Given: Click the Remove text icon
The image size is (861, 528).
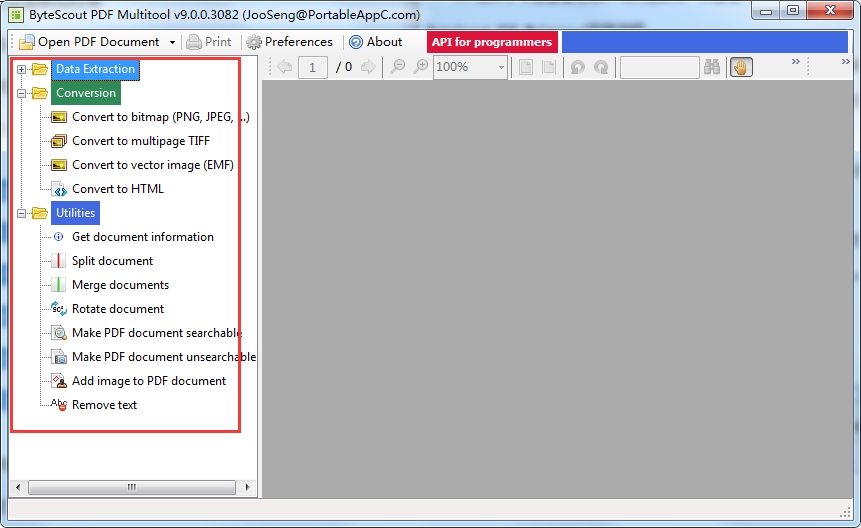Looking at the screenshot, I should (59, 405).
